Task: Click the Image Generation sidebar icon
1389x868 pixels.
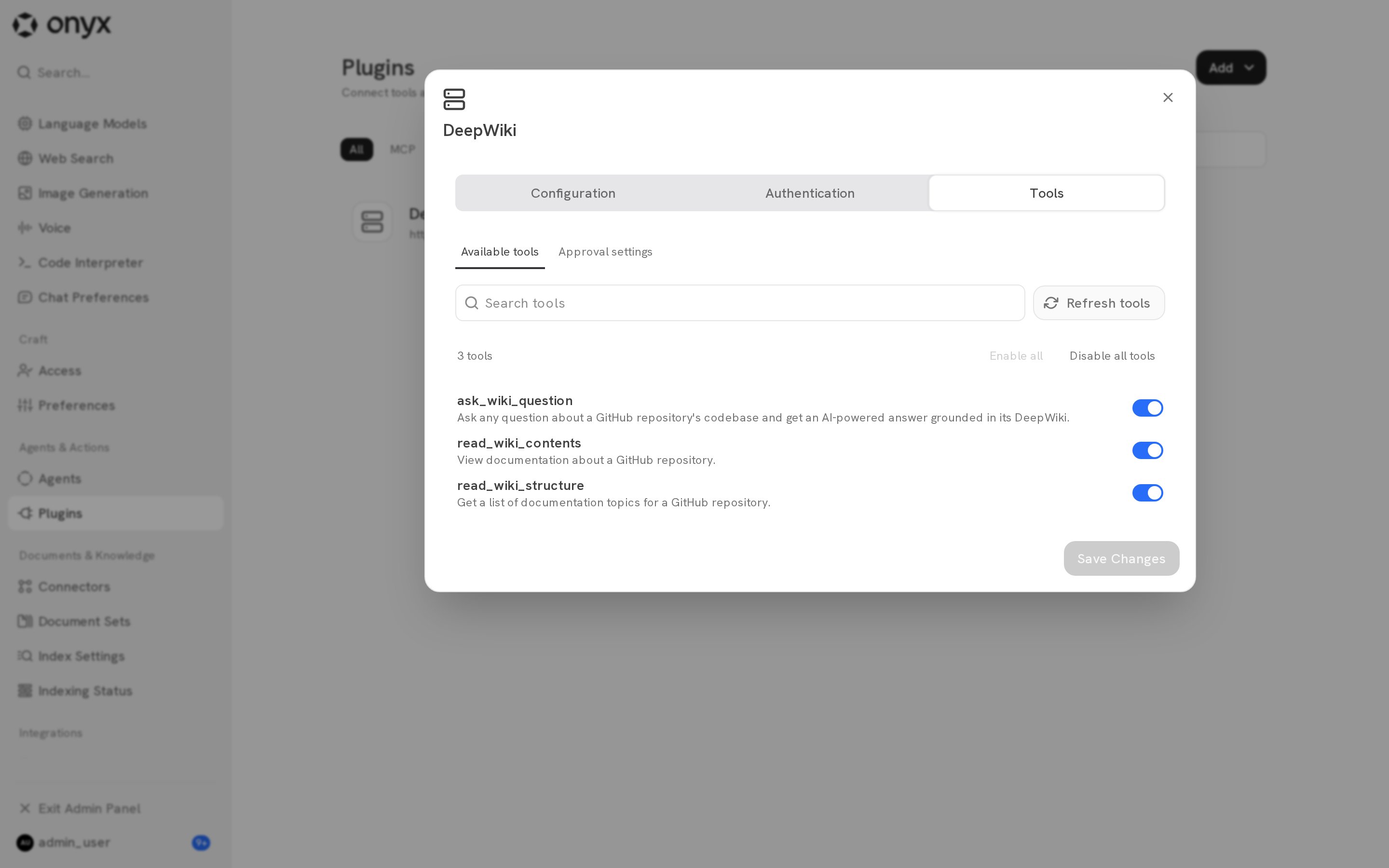Action: click(x=25, y=193)
